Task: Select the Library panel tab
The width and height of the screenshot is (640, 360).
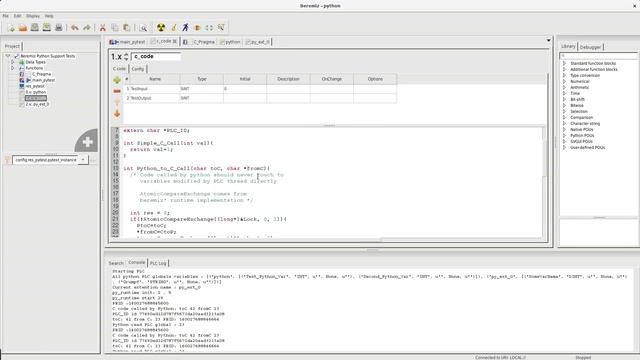Action: [x=568, y=47]
